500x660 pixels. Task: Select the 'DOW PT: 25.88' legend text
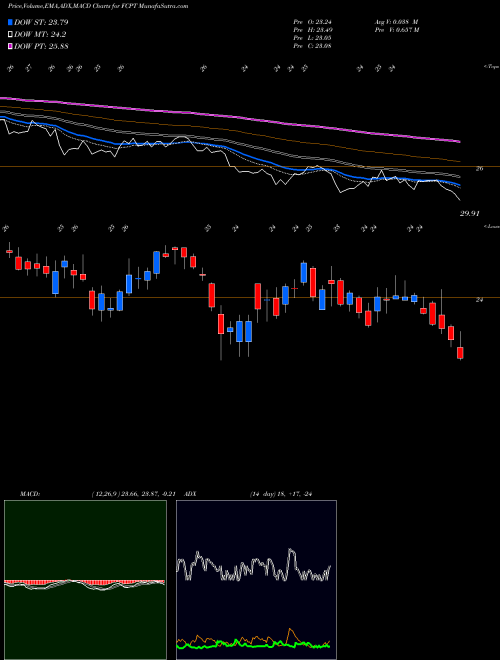point(41,46)
